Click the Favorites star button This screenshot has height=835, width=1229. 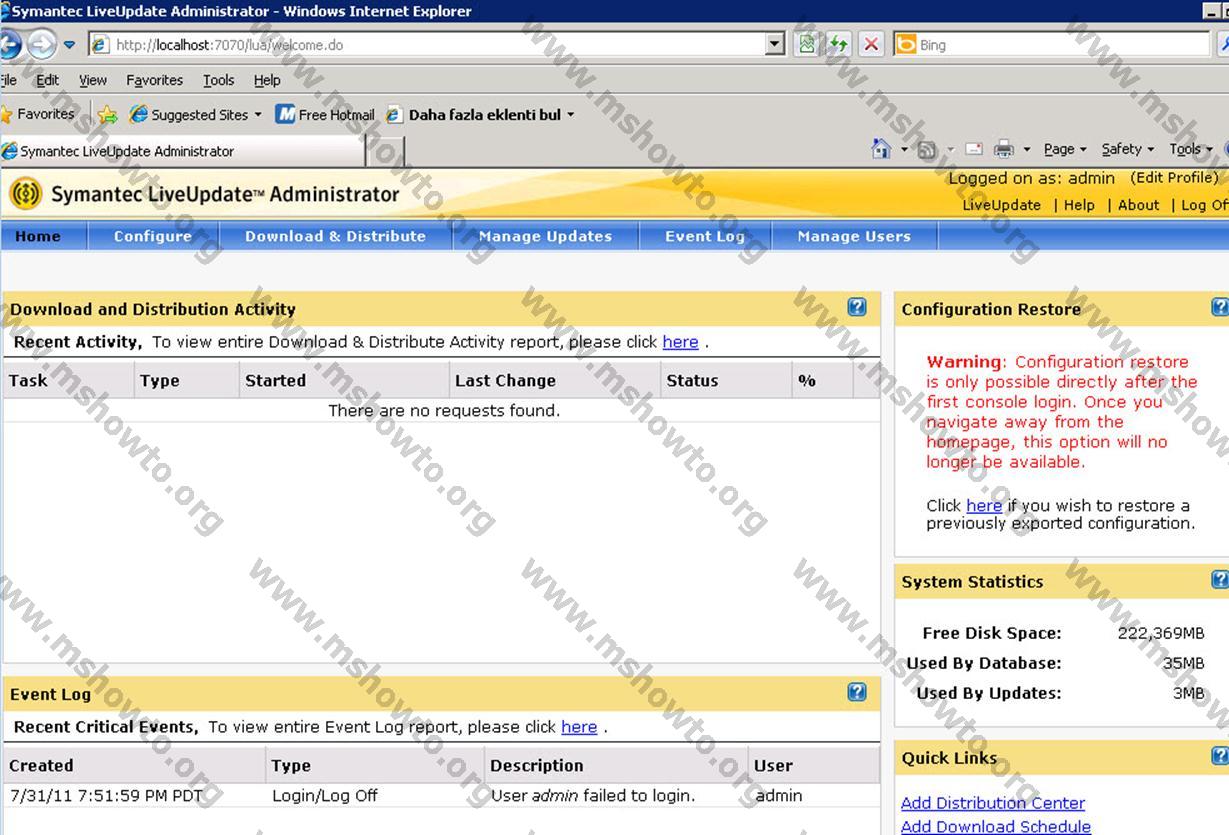click(x=39, y=114)
